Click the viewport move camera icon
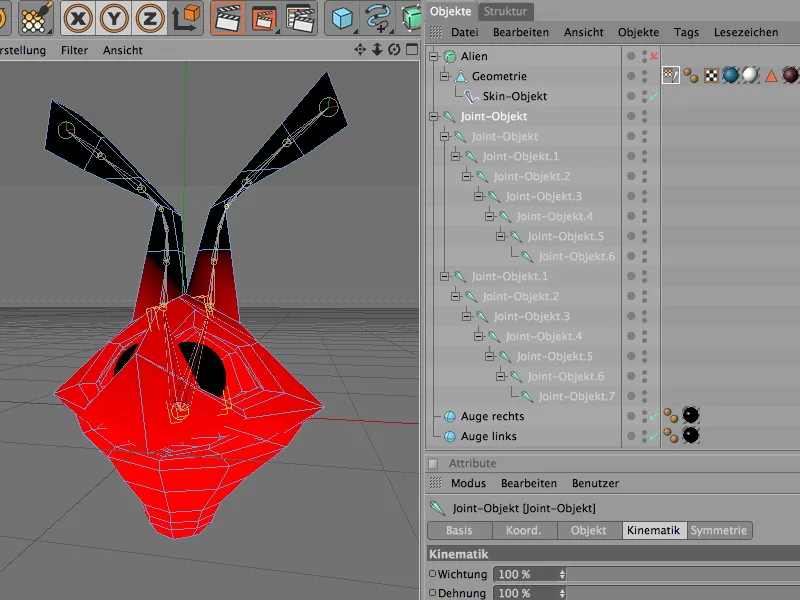 click(x=360, y=49)
